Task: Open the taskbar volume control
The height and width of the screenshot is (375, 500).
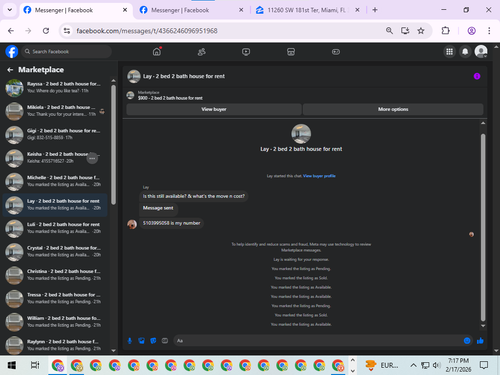Action: point(436,365)
